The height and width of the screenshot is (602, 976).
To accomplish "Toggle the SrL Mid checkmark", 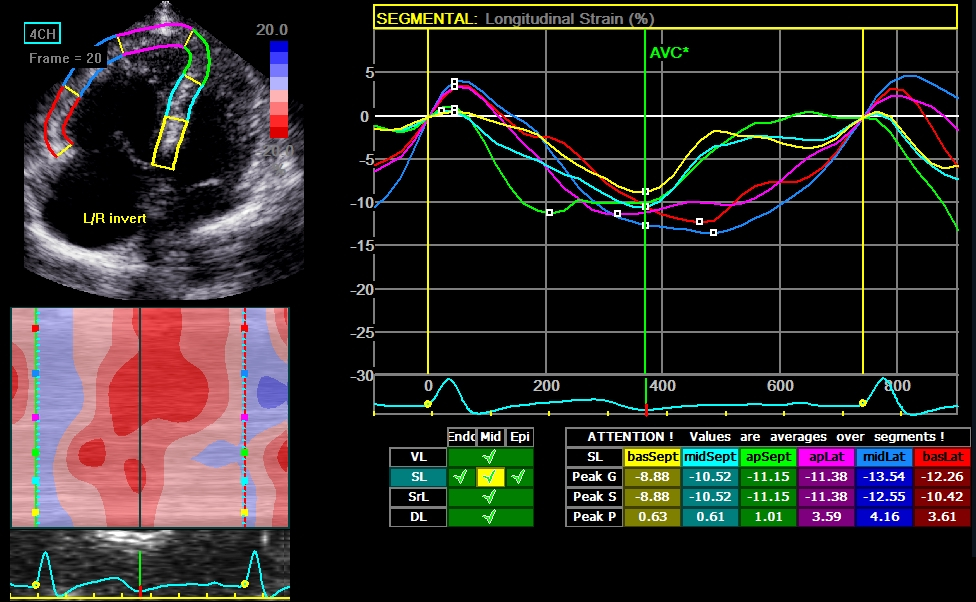I will click(x=490, y=497).
